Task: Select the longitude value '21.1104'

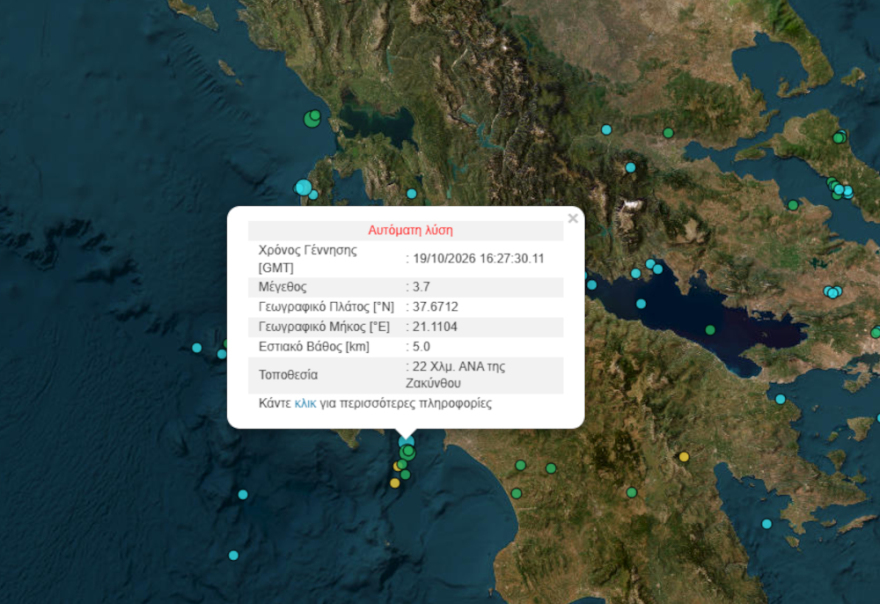Action: (x=435, y=327)
